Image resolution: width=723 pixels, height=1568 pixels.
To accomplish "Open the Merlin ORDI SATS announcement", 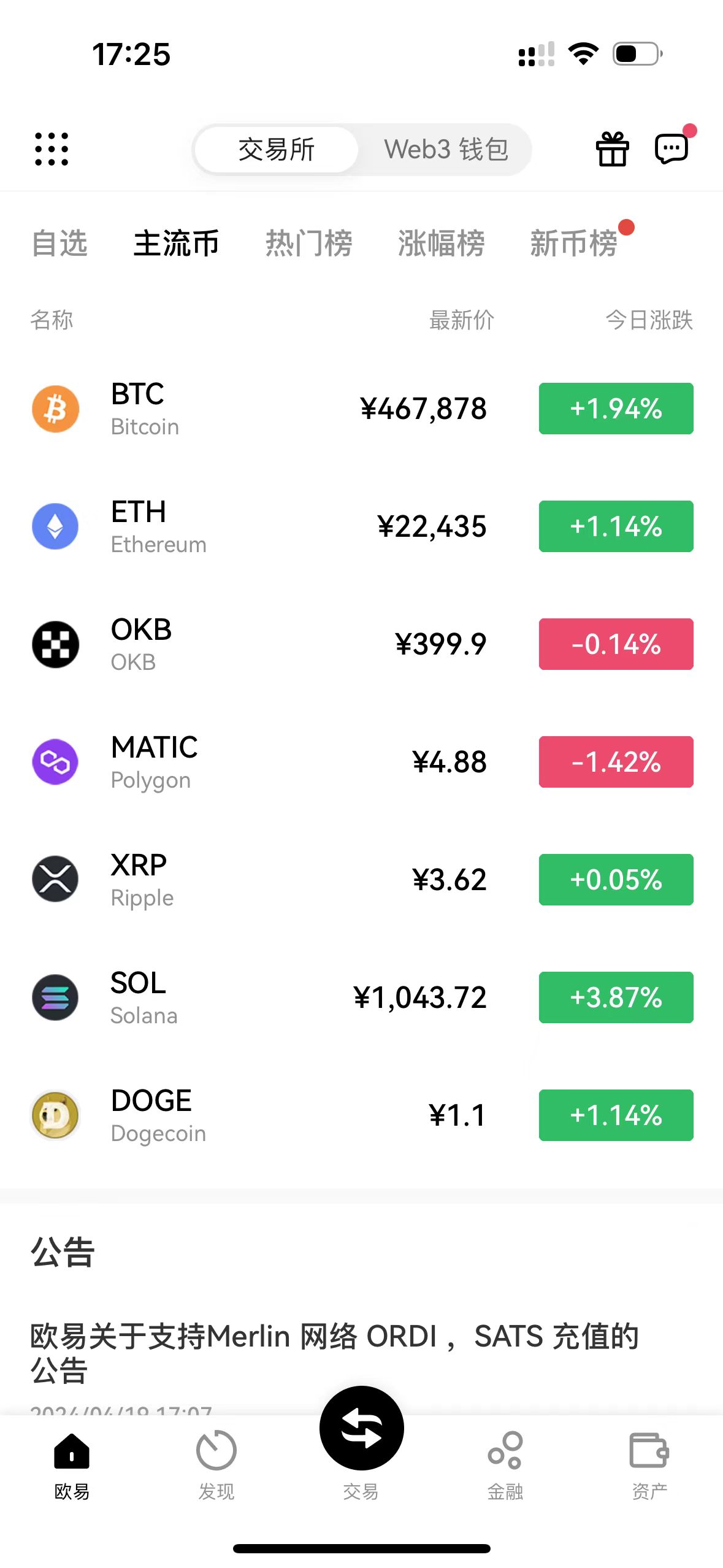I will coord(334,1352).
